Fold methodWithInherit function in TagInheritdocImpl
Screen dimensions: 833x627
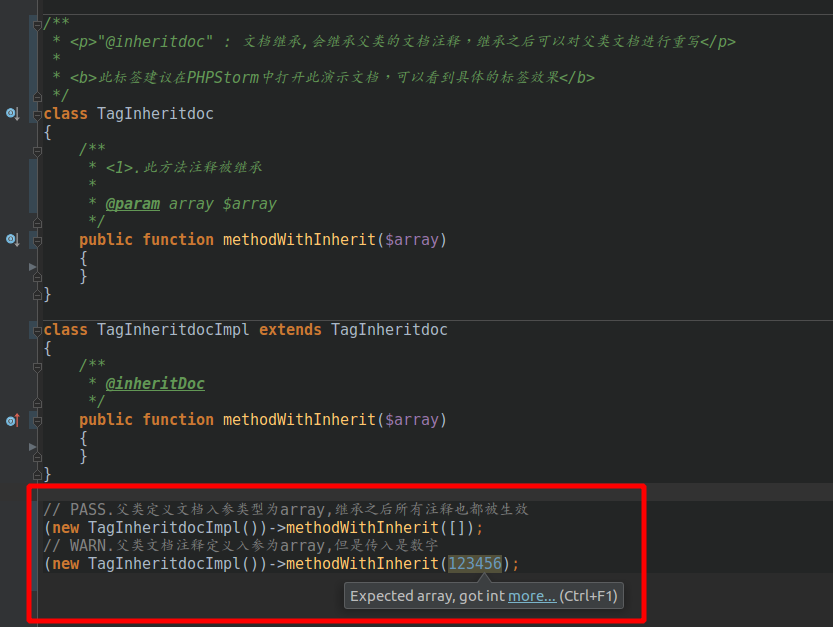pos(37,421)
